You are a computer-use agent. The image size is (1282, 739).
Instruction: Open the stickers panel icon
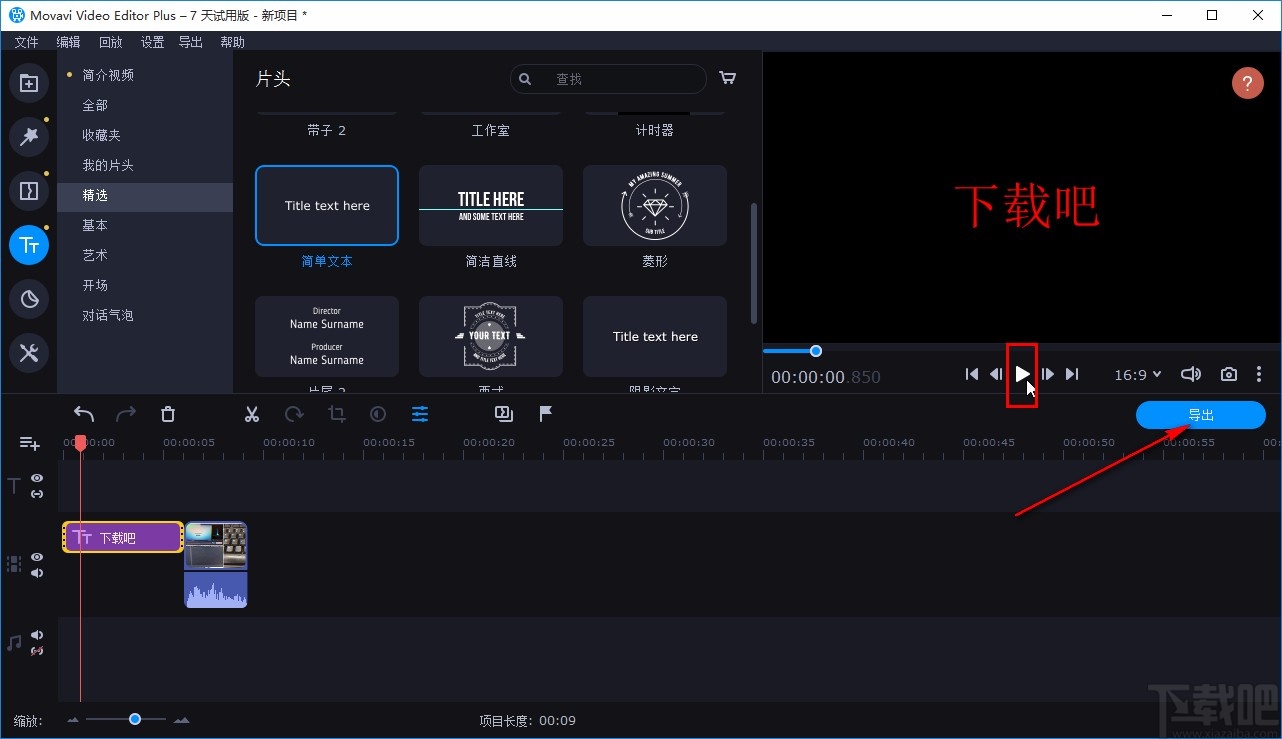coord(29,298)
